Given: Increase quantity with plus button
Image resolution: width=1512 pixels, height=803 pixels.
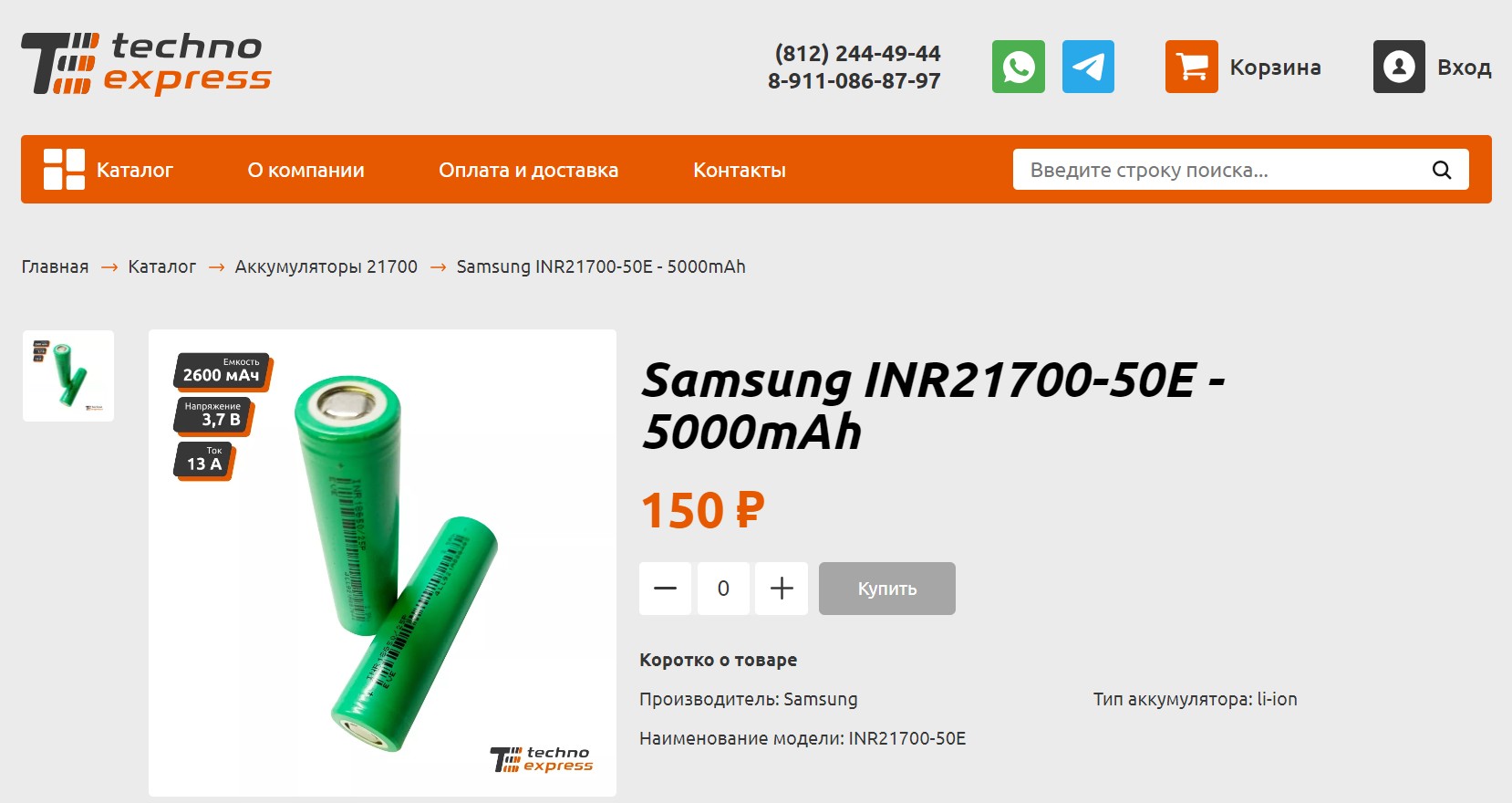Looking at the screenshot, I should point(782,589).
